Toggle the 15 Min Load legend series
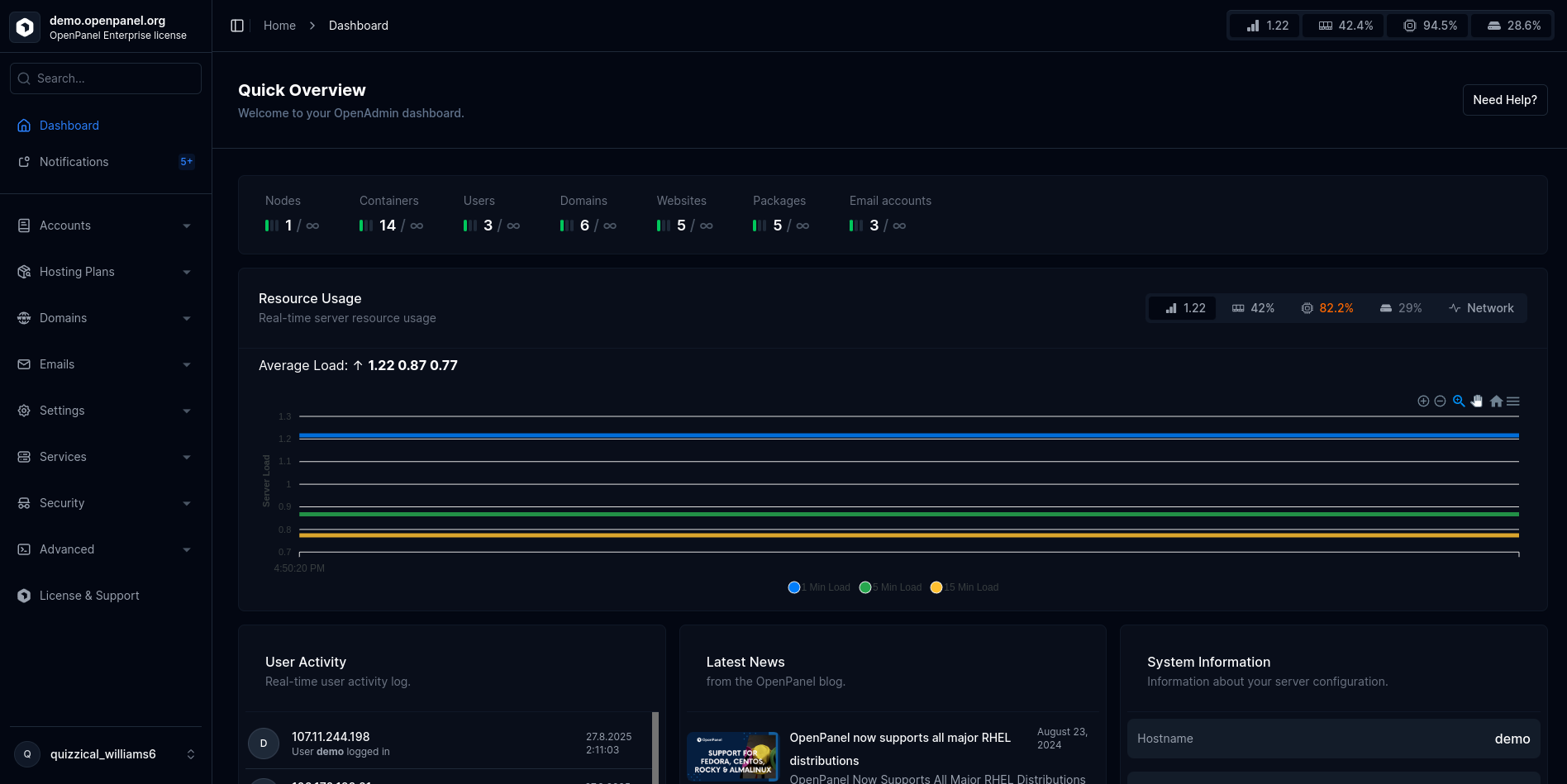 (964, 587)
